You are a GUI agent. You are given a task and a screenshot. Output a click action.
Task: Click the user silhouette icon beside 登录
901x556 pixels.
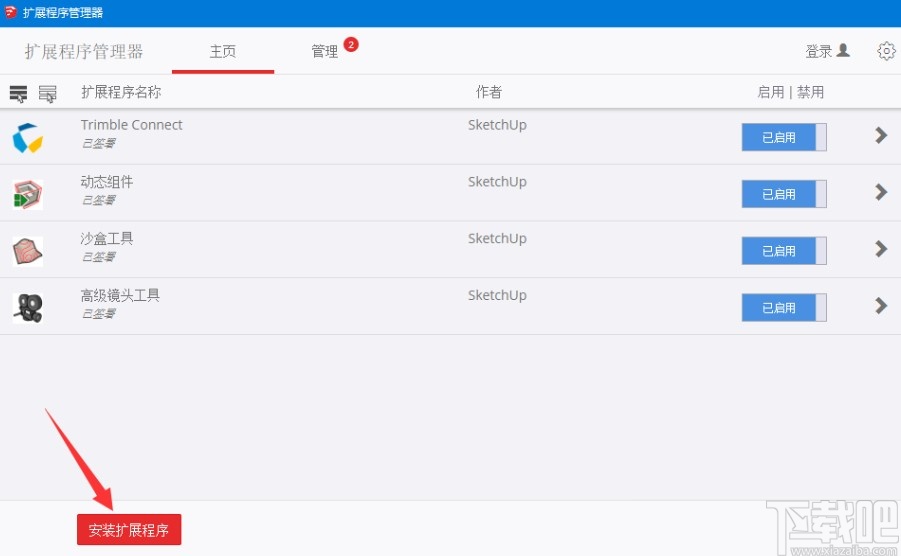pos(843,51)
